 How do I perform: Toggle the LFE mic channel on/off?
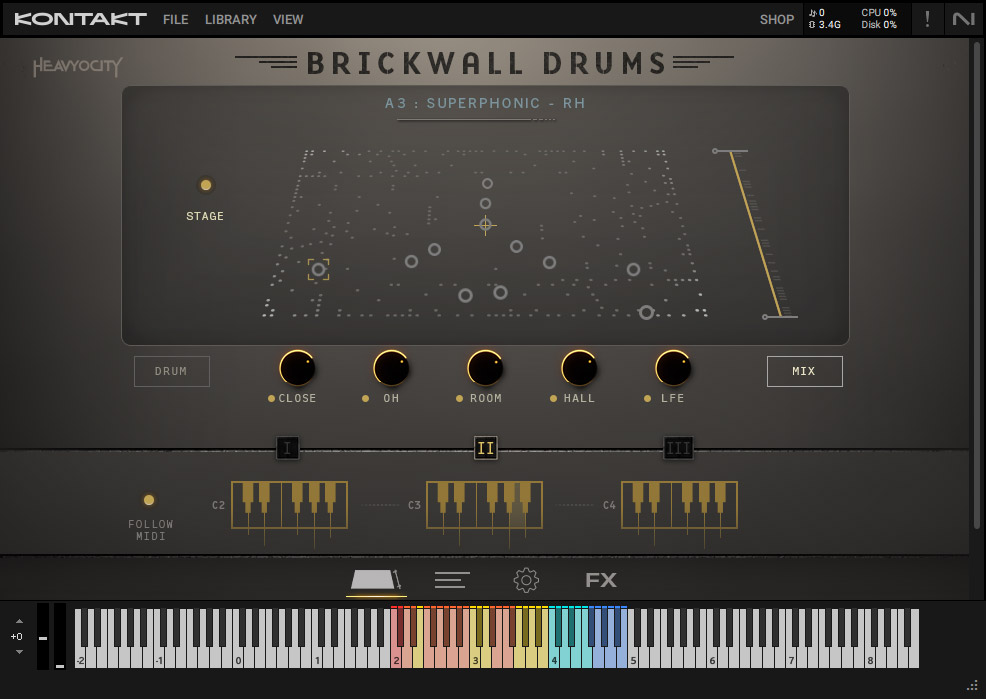pyautogui.click(x=648, y=399)
